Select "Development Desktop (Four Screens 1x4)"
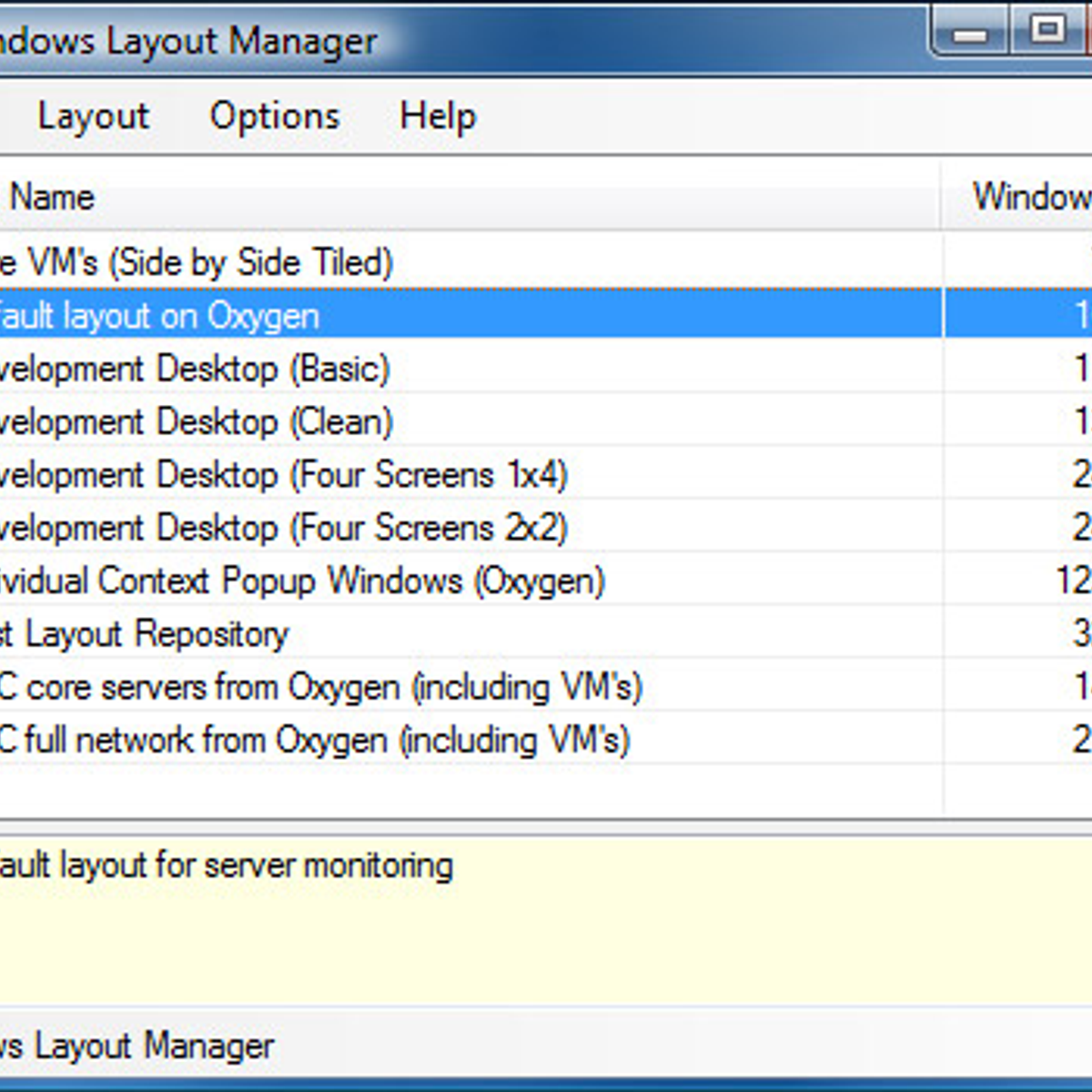 (x=273, y=474)
